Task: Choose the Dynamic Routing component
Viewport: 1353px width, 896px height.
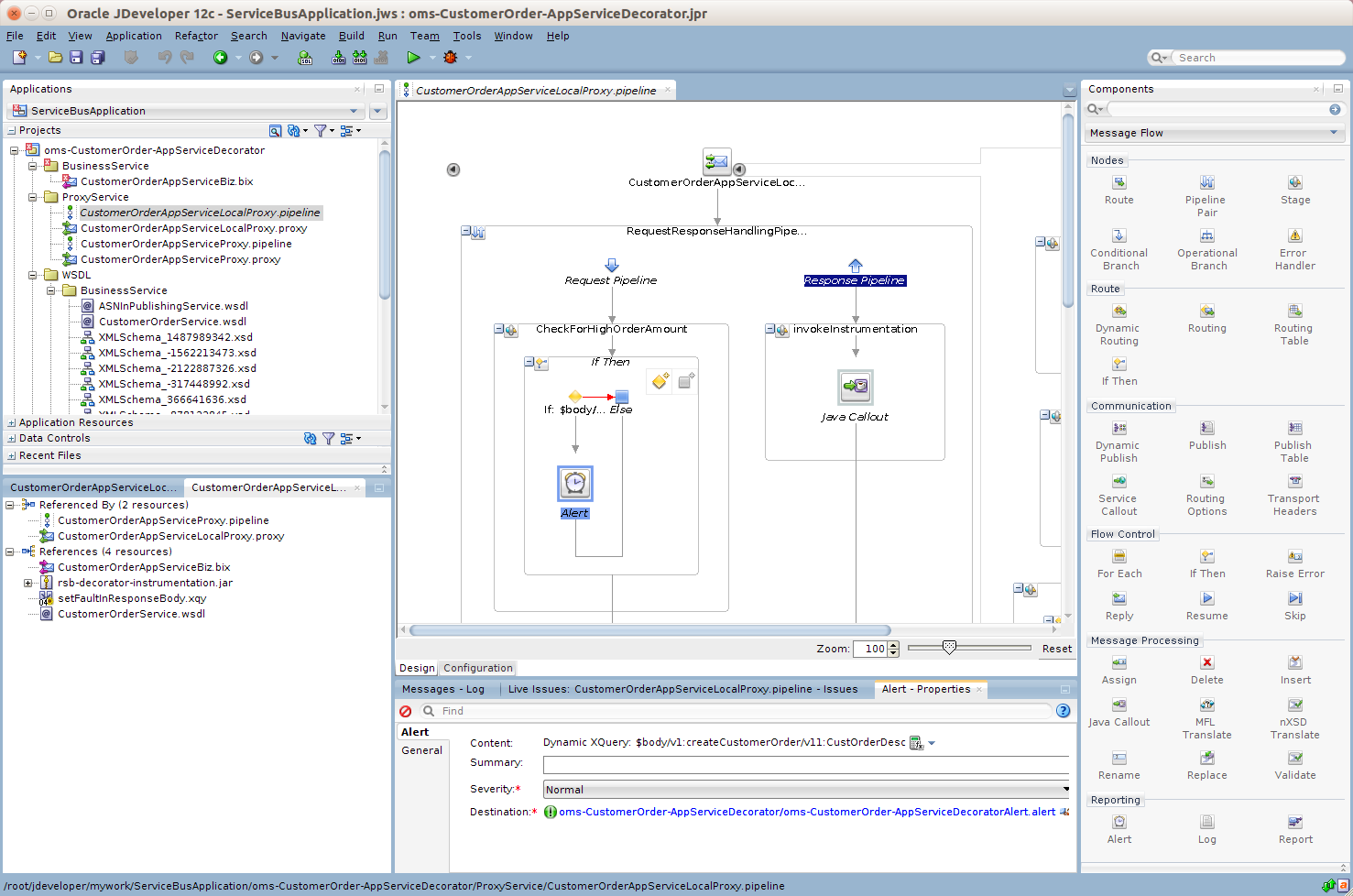Action: pyautogui.click(x=1118, y=324)
